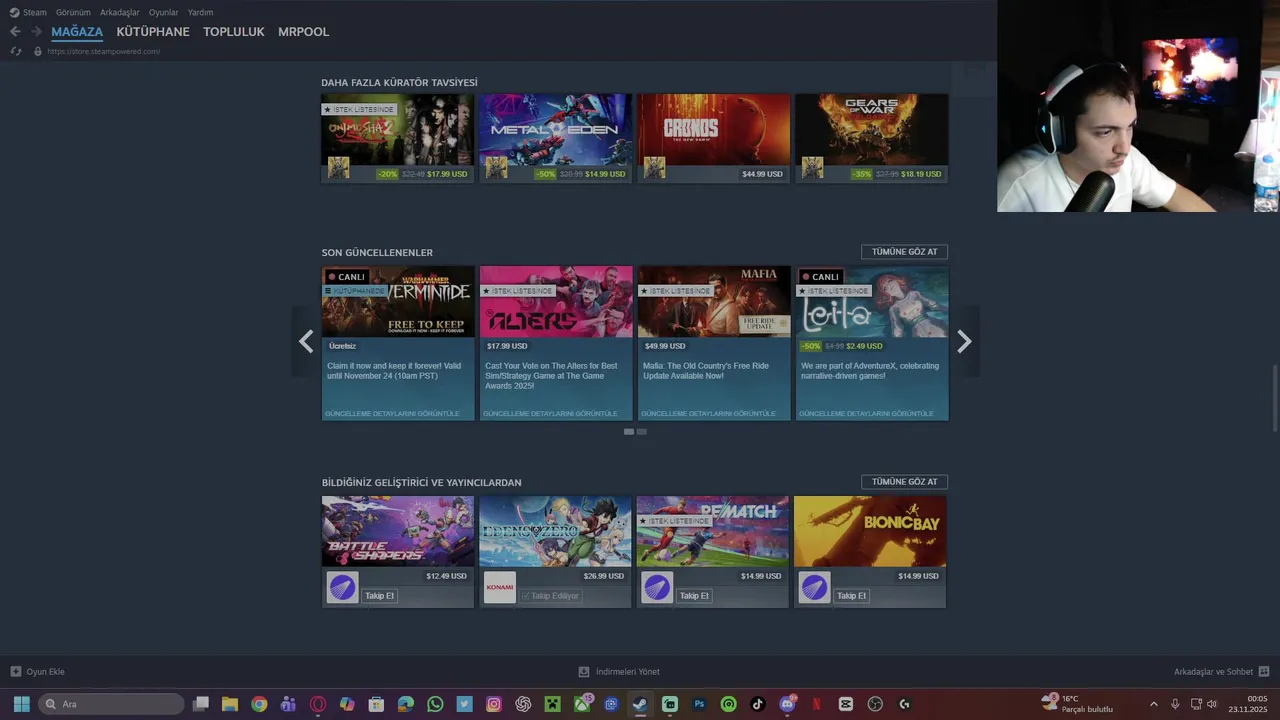Image resolution: width=1280 pixels, height=720 pixels.
Task: Click the forward navigation arrow in Steam
Action: (x=36, y=32)
